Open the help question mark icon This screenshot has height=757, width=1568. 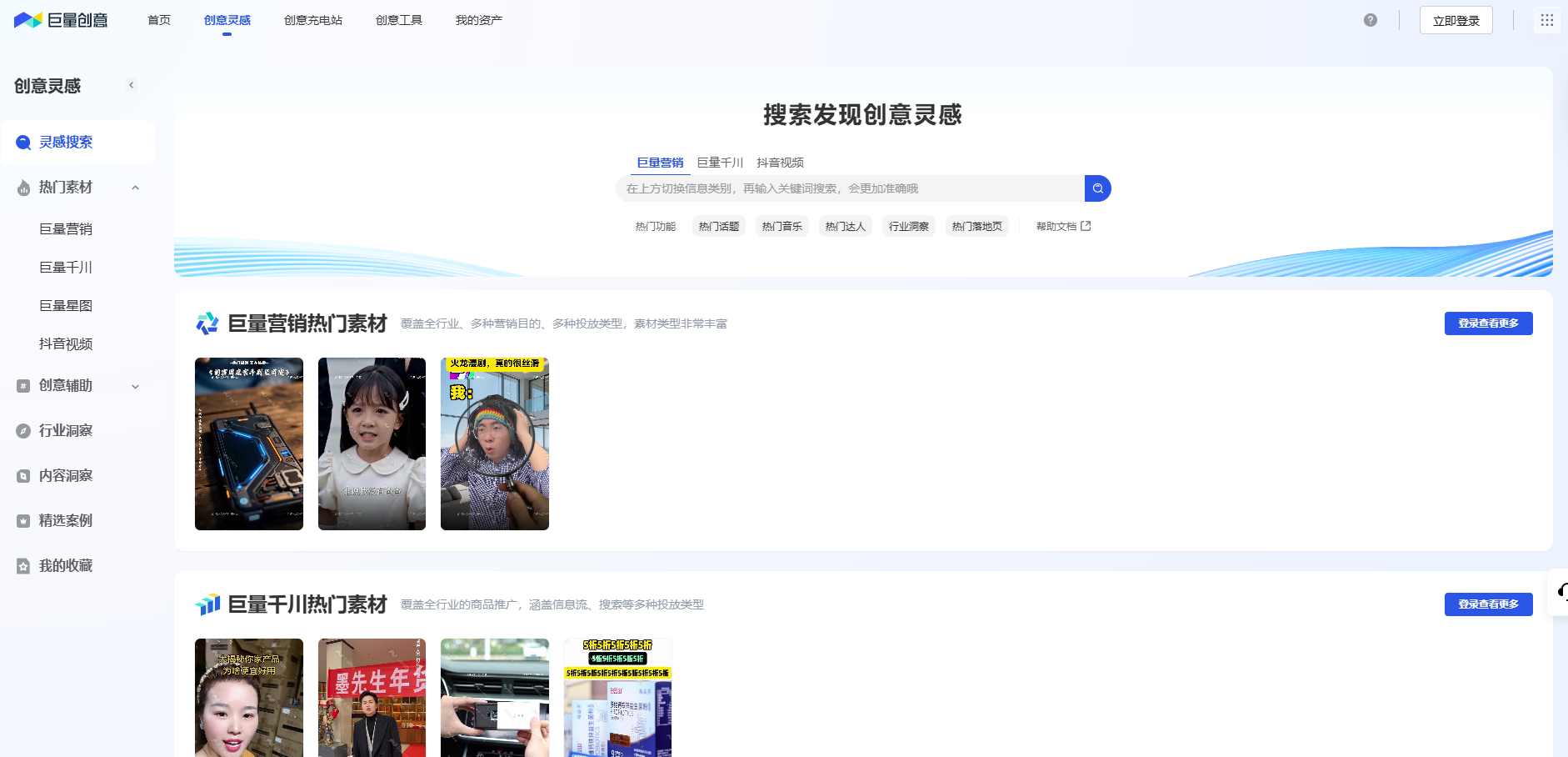[1371, 20]
